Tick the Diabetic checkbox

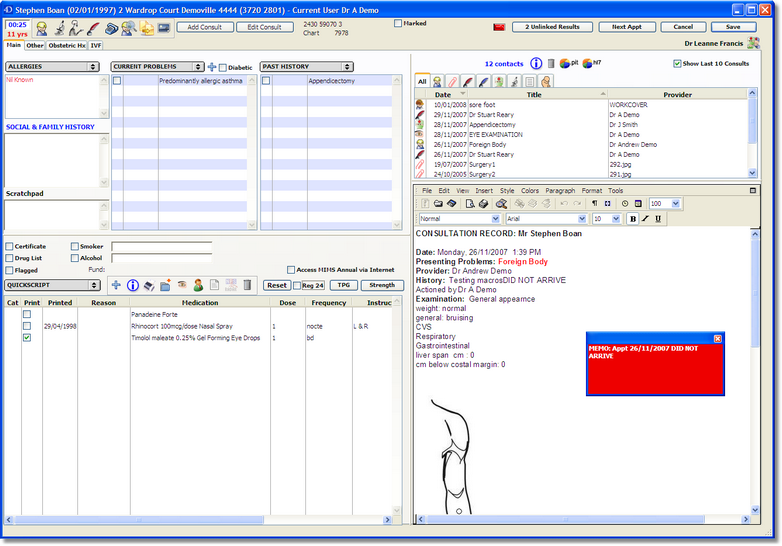223,67
